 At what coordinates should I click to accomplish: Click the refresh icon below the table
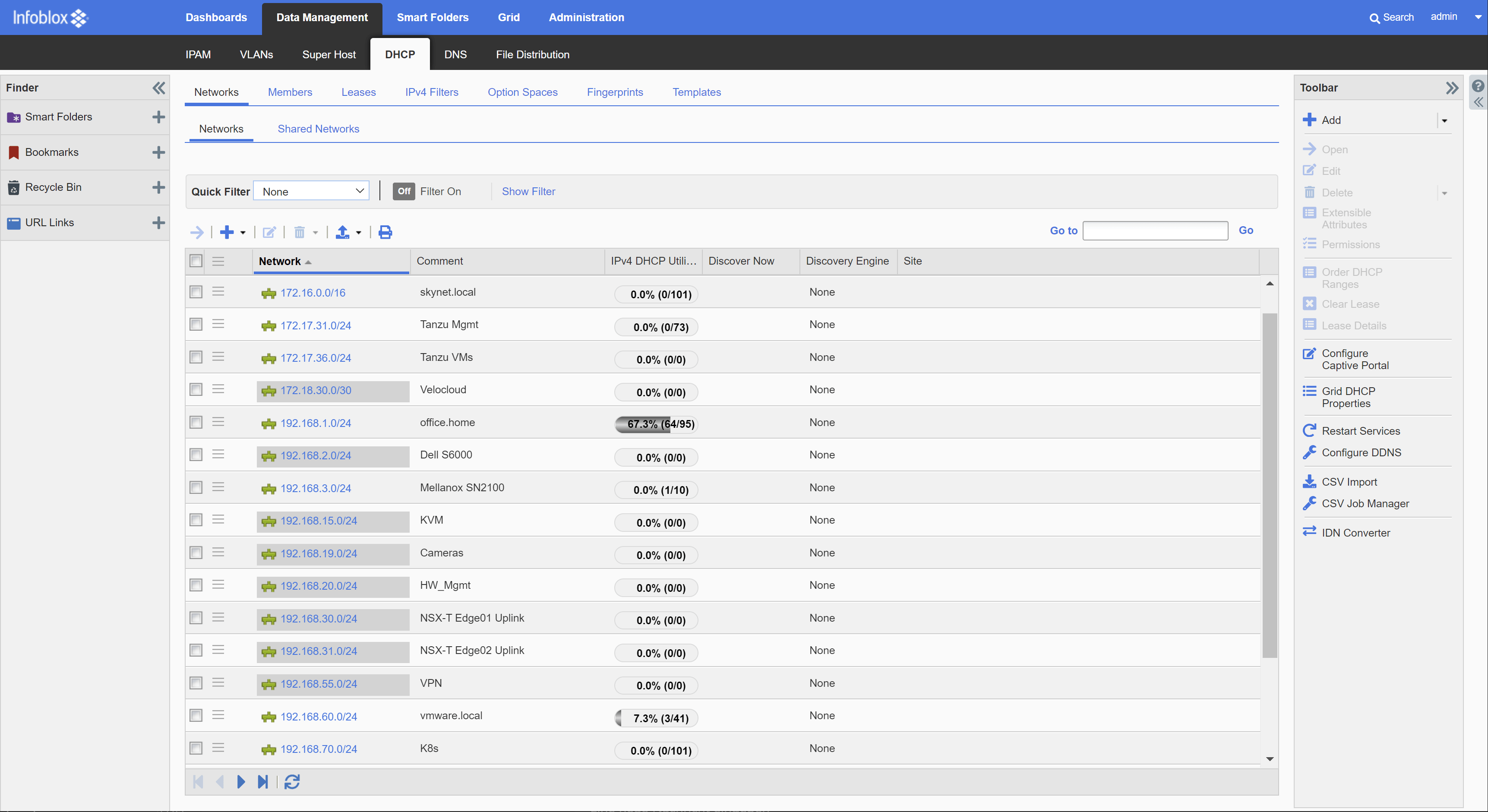coord(292,781)
